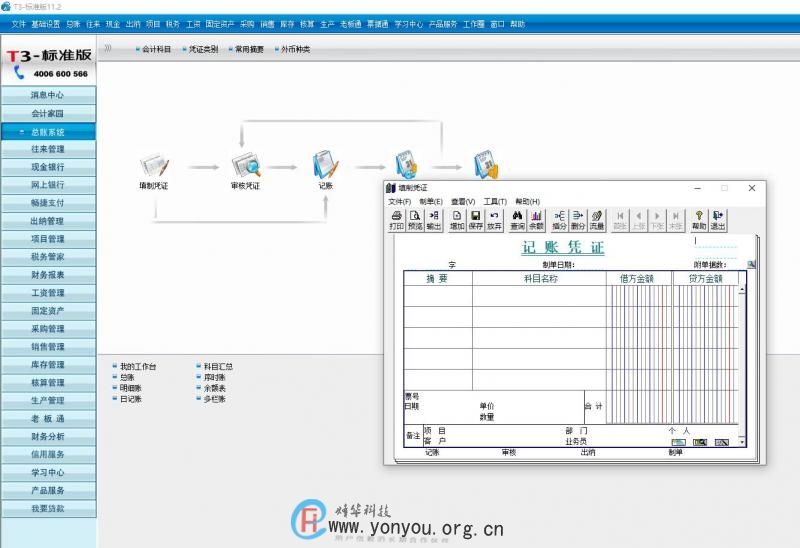Click the phone icon by 4006 600 566
Image resolution: width=800 pixels, height=548 pixels.
coord(19,73)
